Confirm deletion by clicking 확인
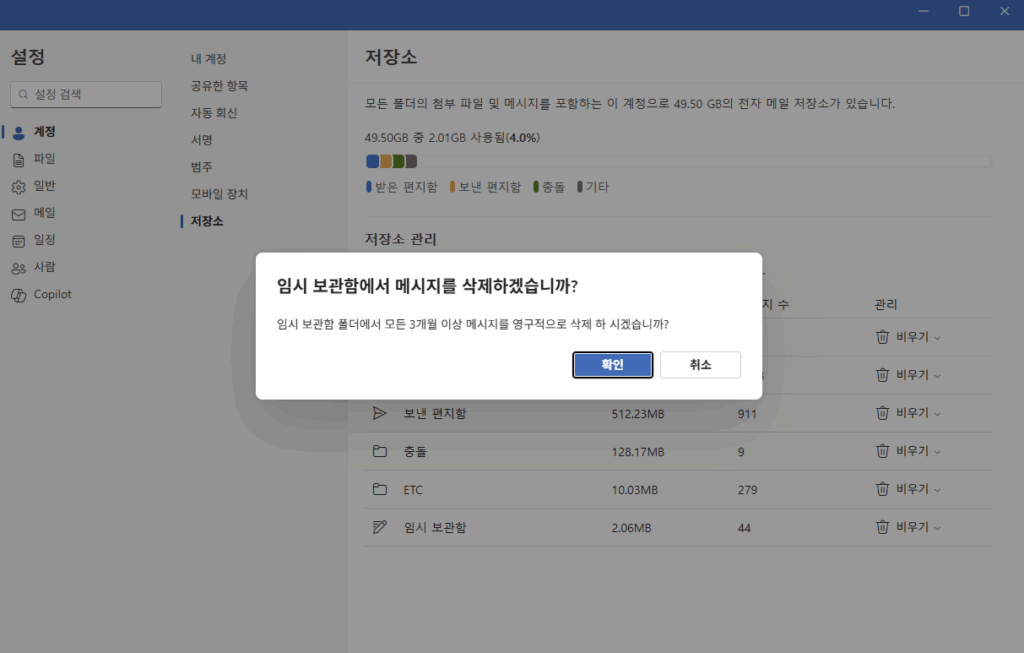The image size is (1024, 653). tap(612, 364)
